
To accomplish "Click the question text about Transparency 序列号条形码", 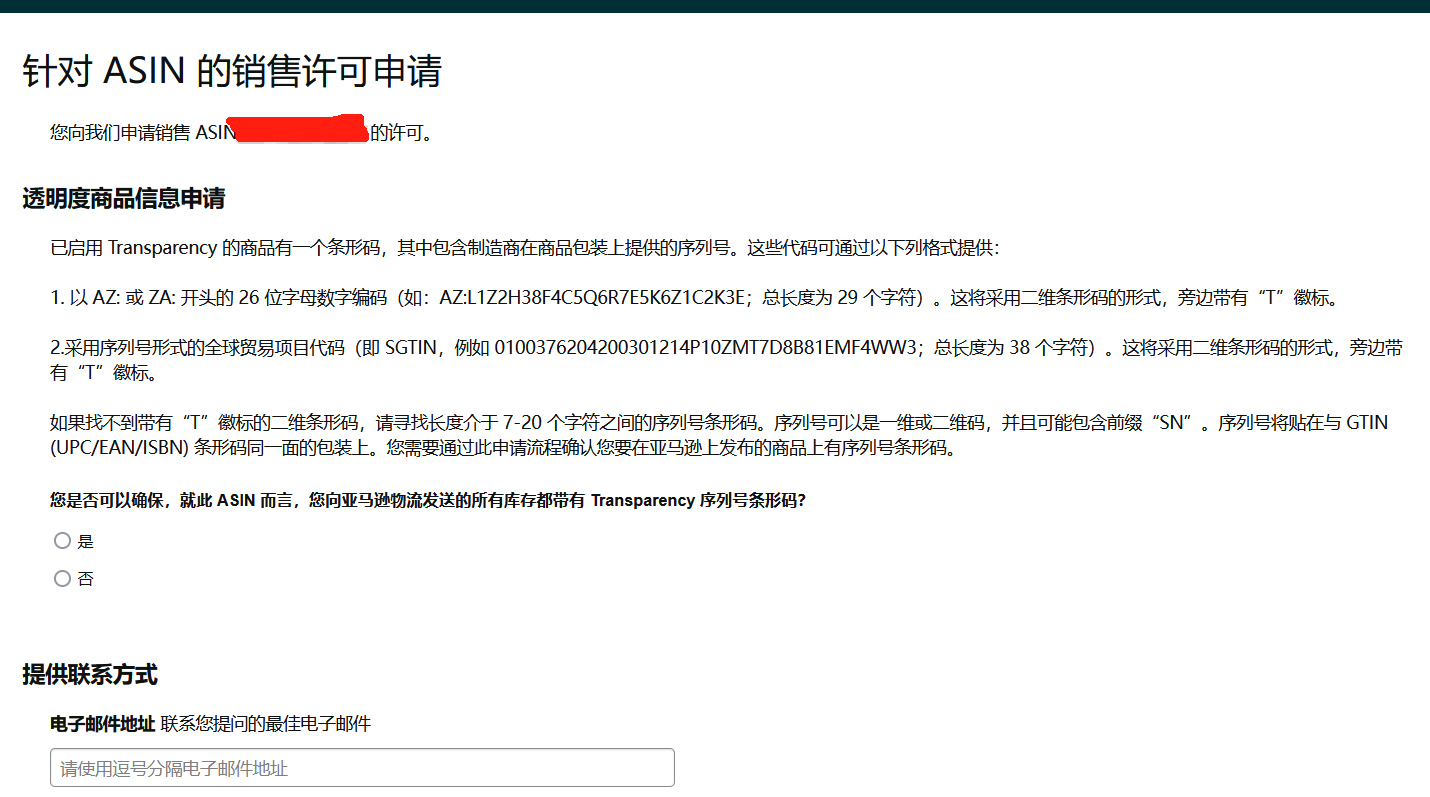I will (x=428, y=501).
